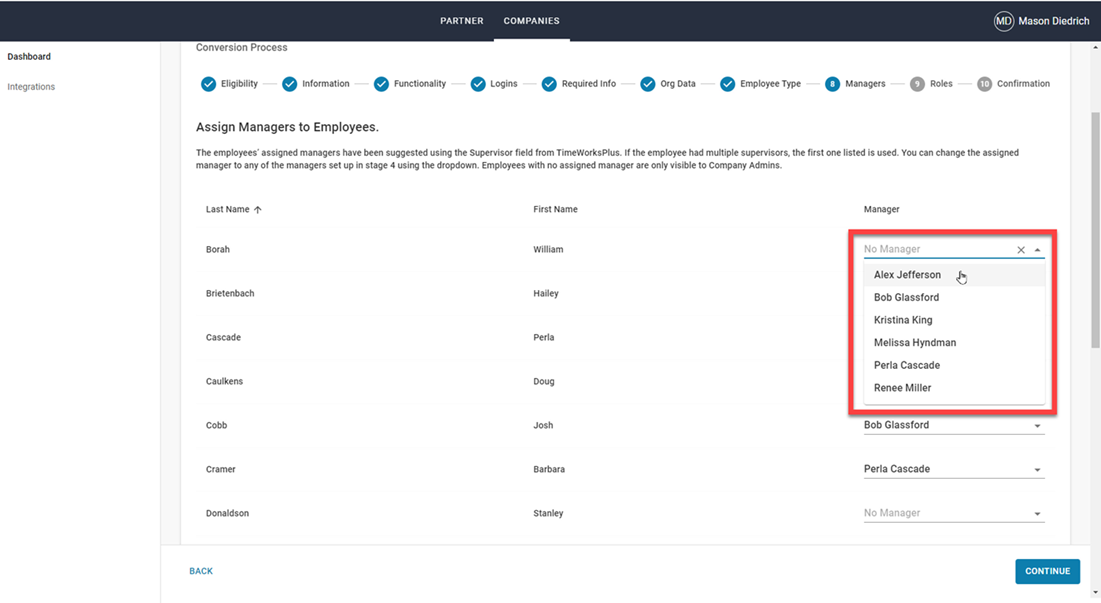
Task: Open step 10 Confirmation in the wizard
Action: pyautogui.click(x=984, y=84)
